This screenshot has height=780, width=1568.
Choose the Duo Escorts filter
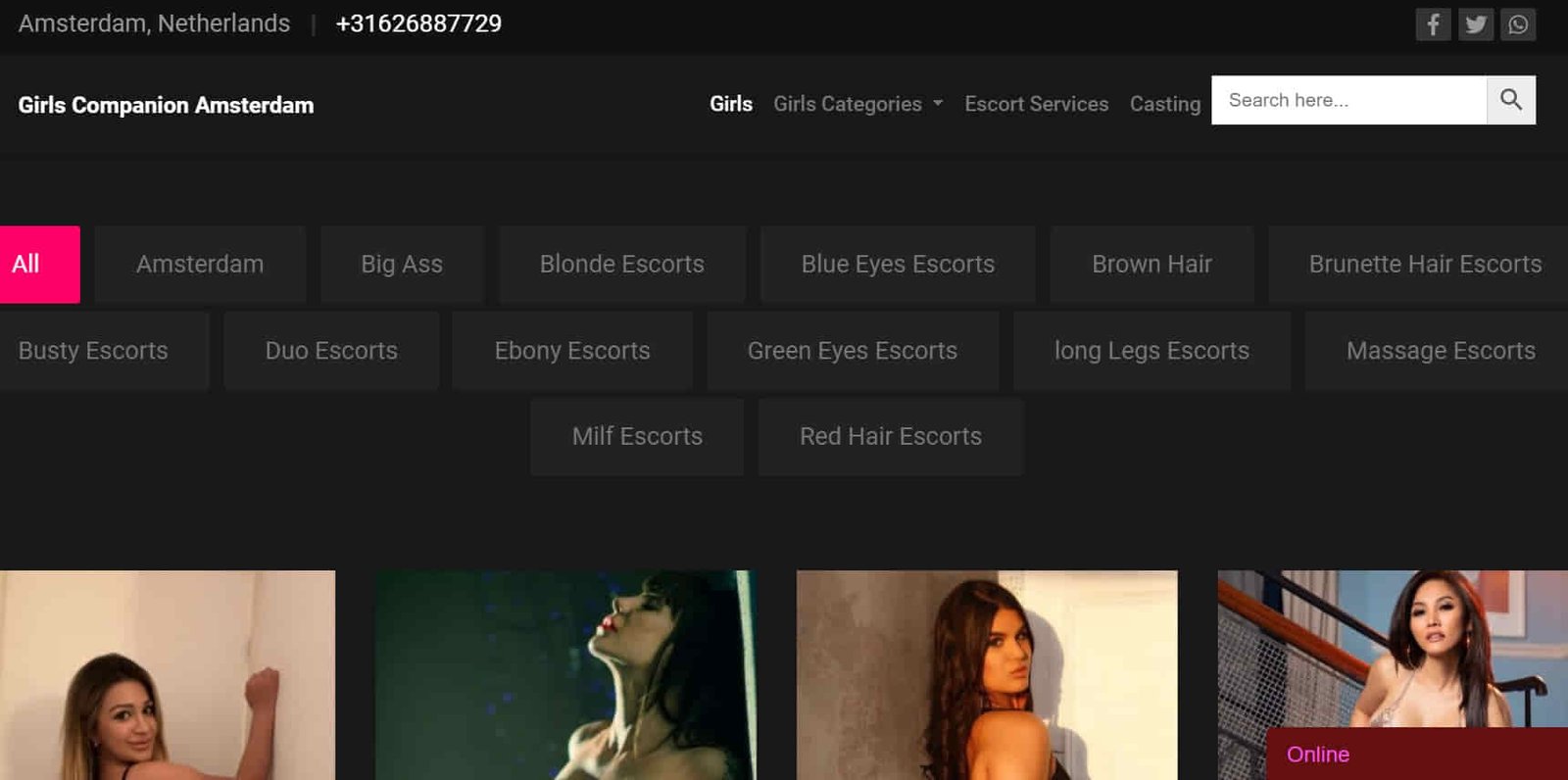(331, 351)
